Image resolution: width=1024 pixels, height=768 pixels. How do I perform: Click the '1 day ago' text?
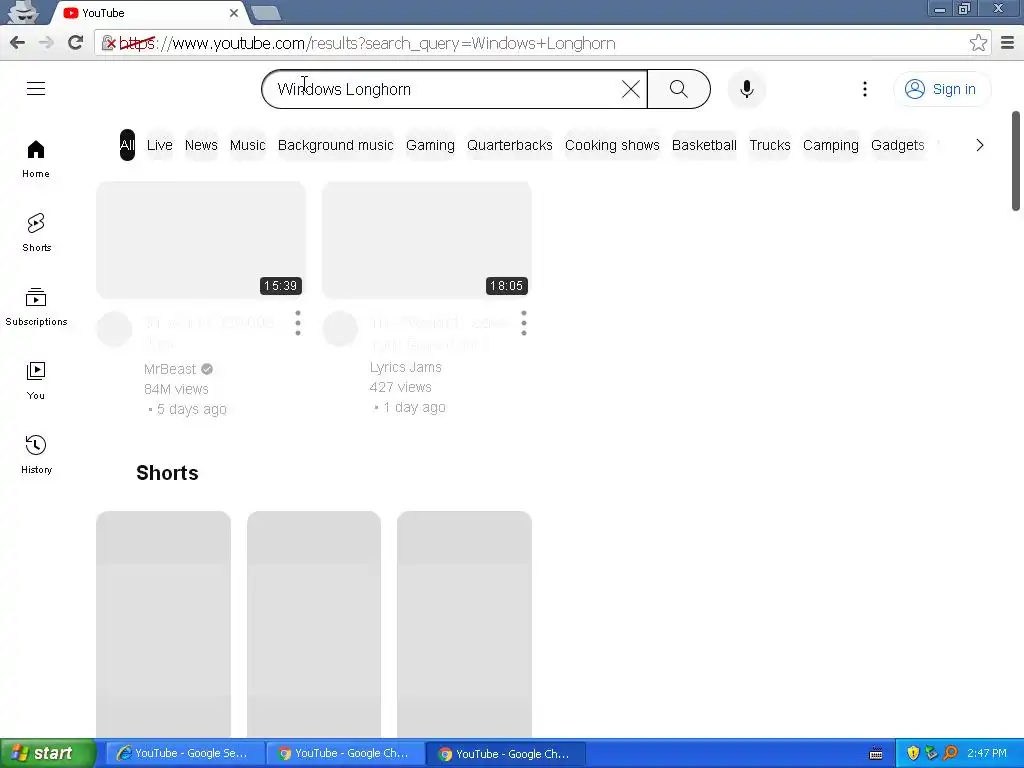coord(414,408)
